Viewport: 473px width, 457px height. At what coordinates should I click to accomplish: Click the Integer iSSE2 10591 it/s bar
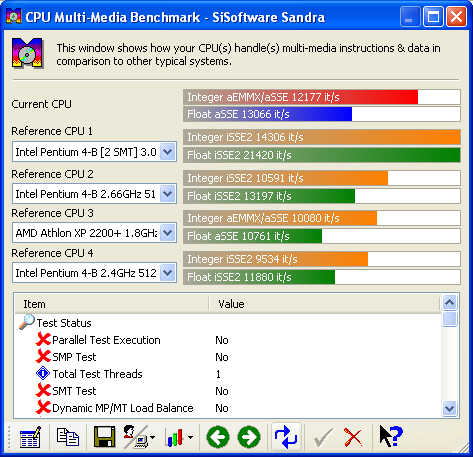pyautogui.click(x=322, y=178)
